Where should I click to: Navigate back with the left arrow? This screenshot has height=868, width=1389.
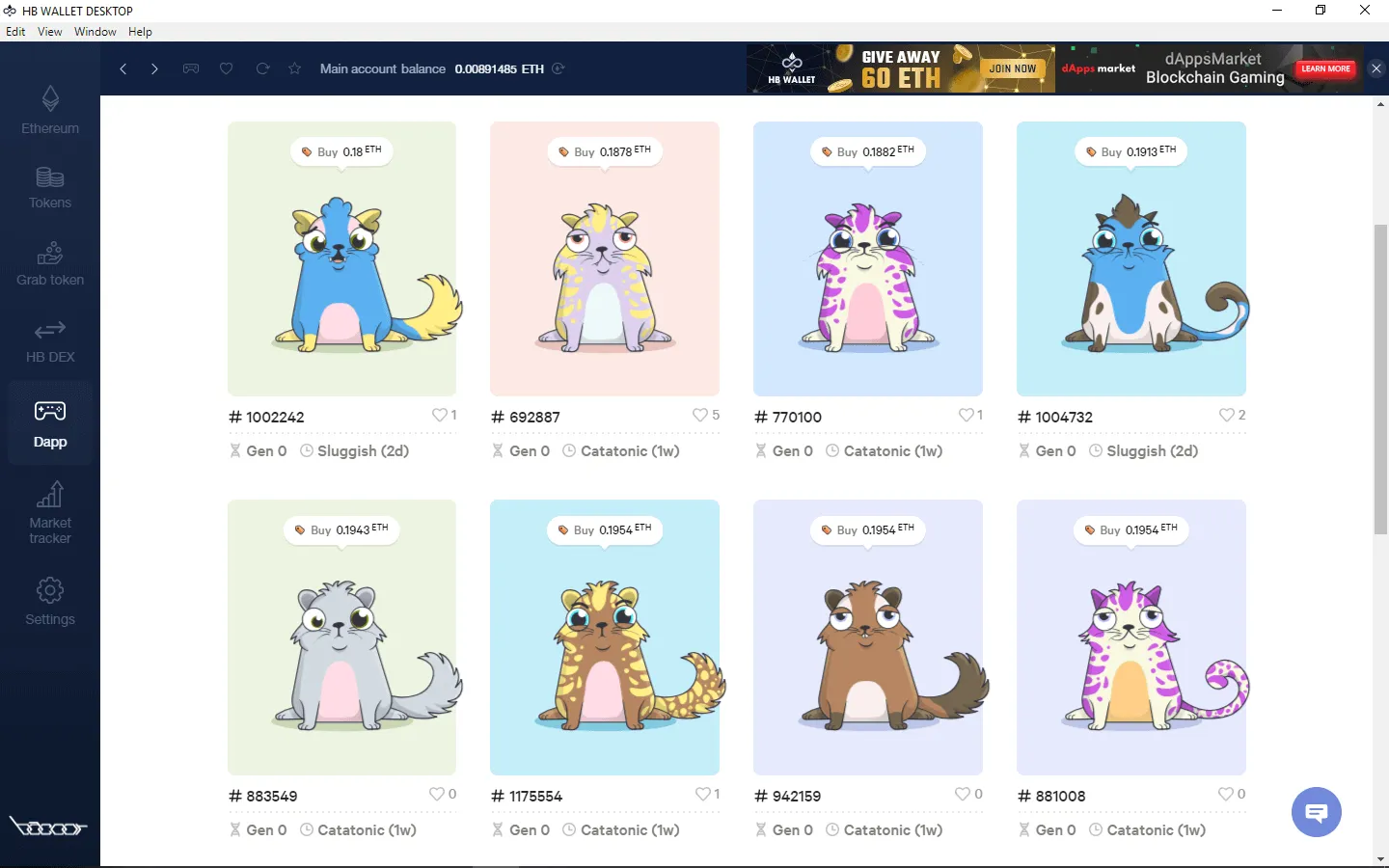pos(123,68)
